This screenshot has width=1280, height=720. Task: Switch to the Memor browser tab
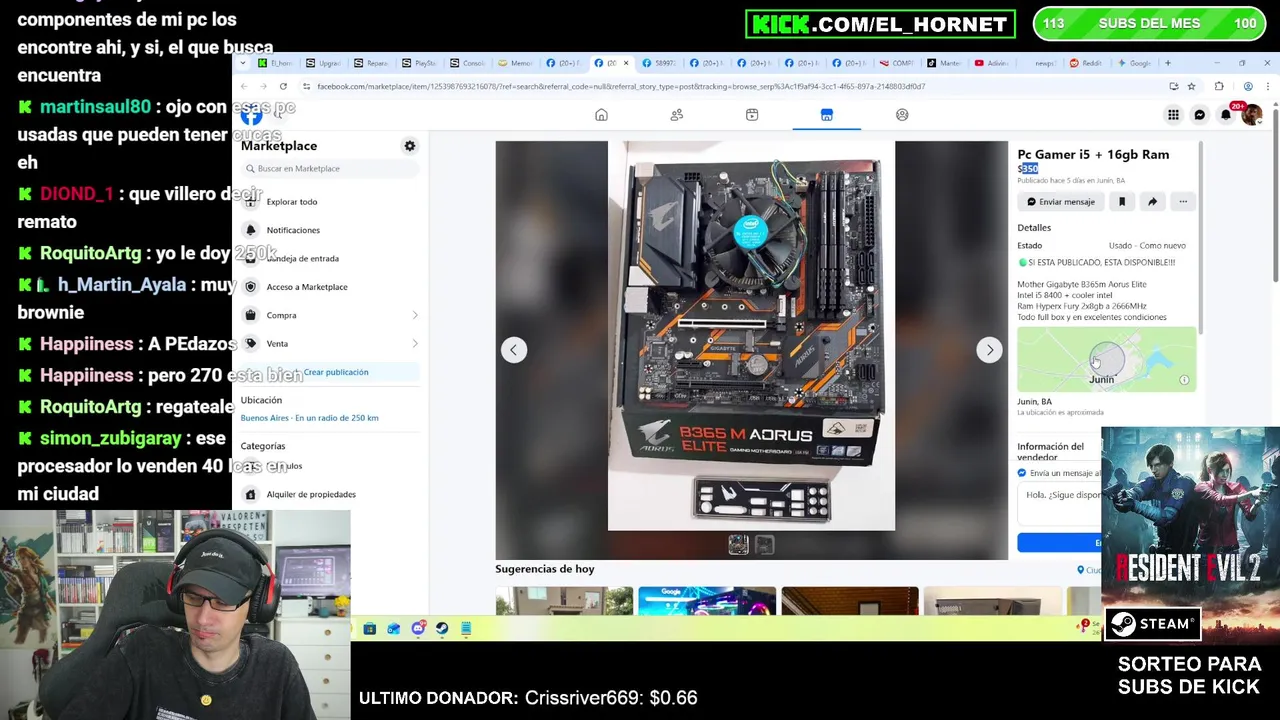517,63
